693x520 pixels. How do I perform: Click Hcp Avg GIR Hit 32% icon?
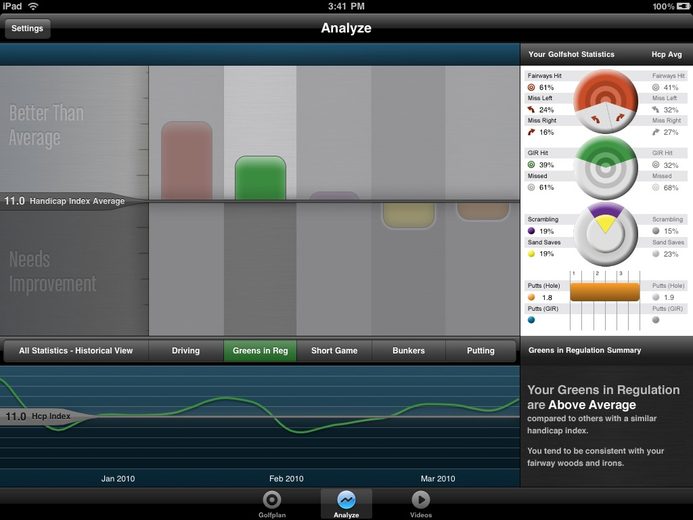coord(656,164)
